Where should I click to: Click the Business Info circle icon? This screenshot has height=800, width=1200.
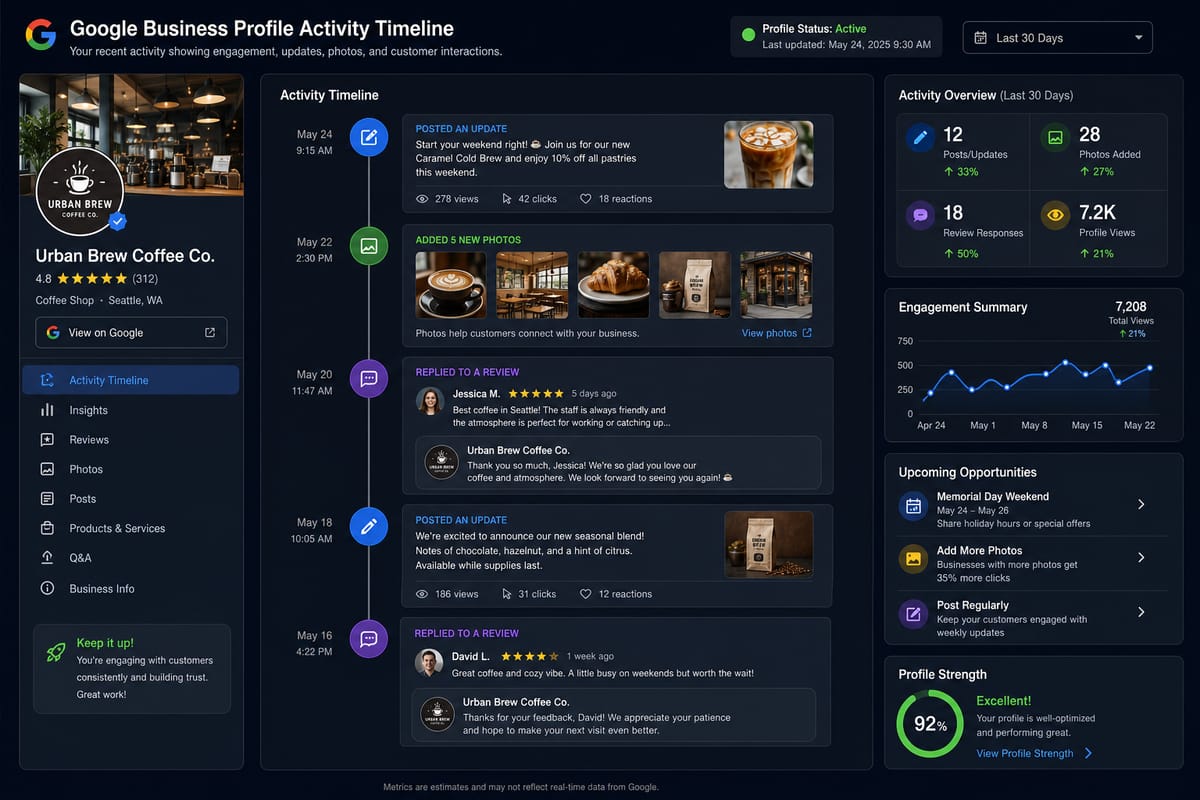click(x=47, y=589)
